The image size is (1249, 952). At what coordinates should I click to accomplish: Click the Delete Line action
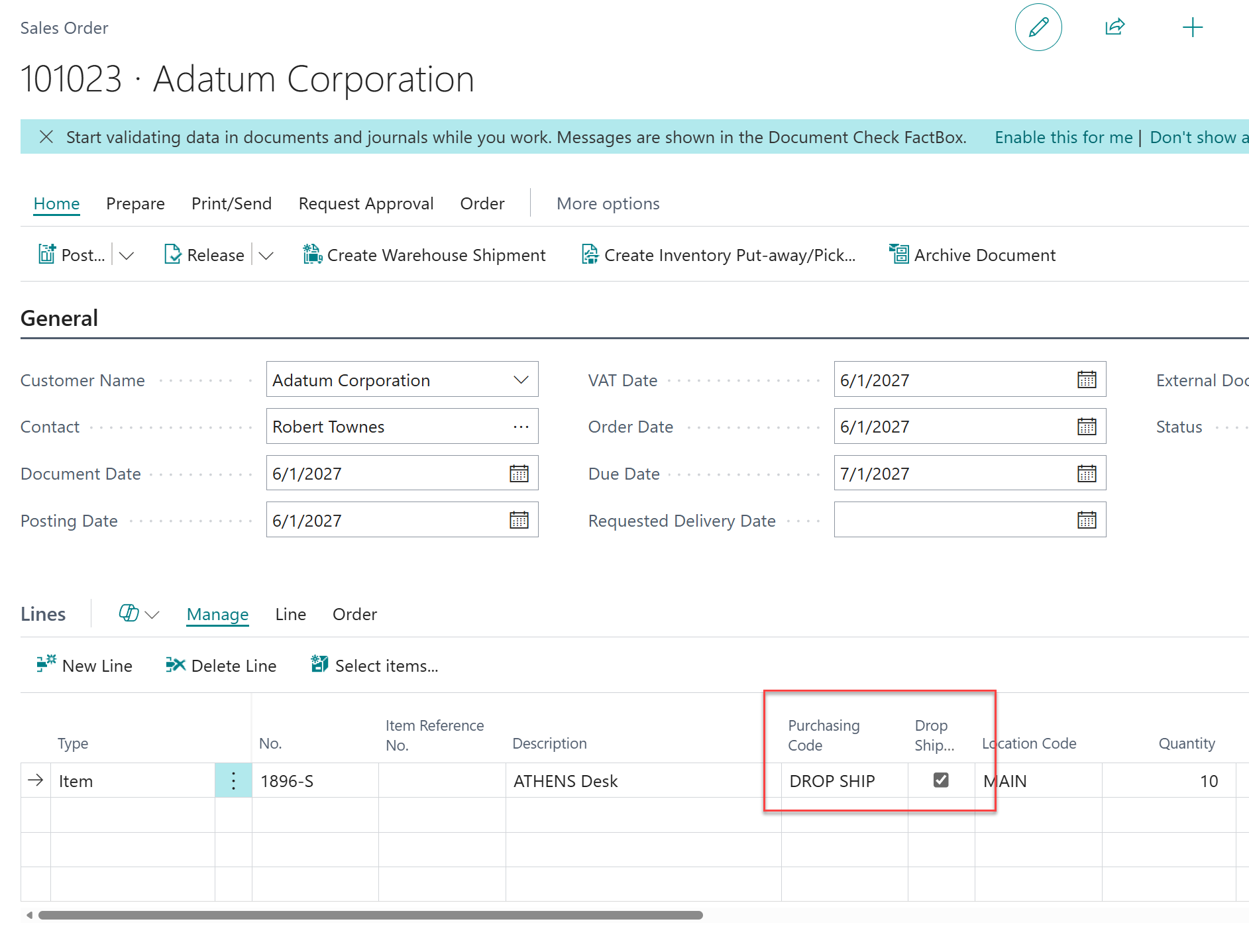pyautogui.click(x=221, y=665)
